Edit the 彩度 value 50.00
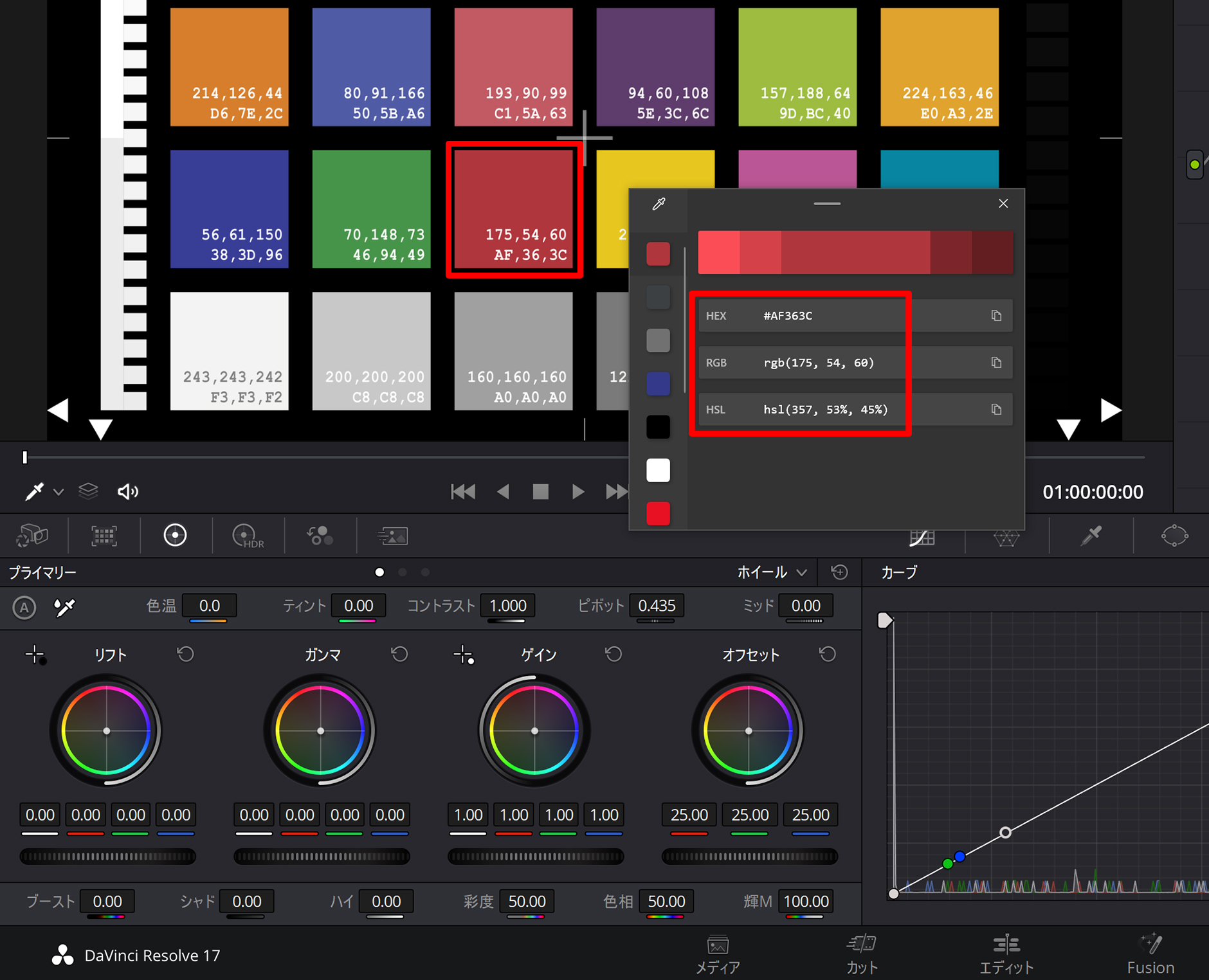This screenshot has height=980, width=1209. pyautogui.click(x=527, y=902)
